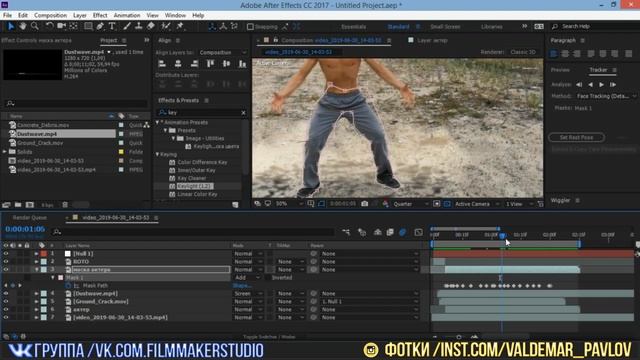Select the Eraser tool
Viewport: 640px width, 360px height.
(x=151, y=27)
